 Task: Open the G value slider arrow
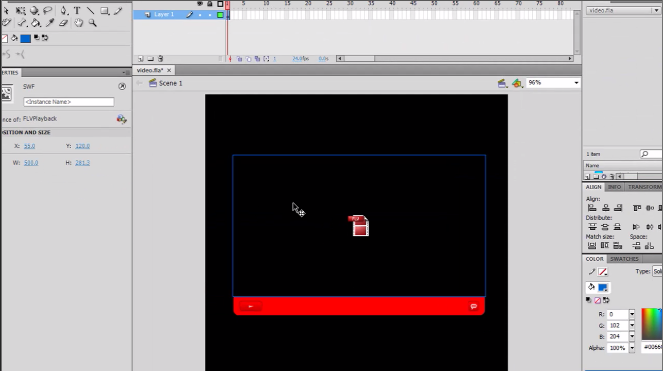click(x=632, y=325)
